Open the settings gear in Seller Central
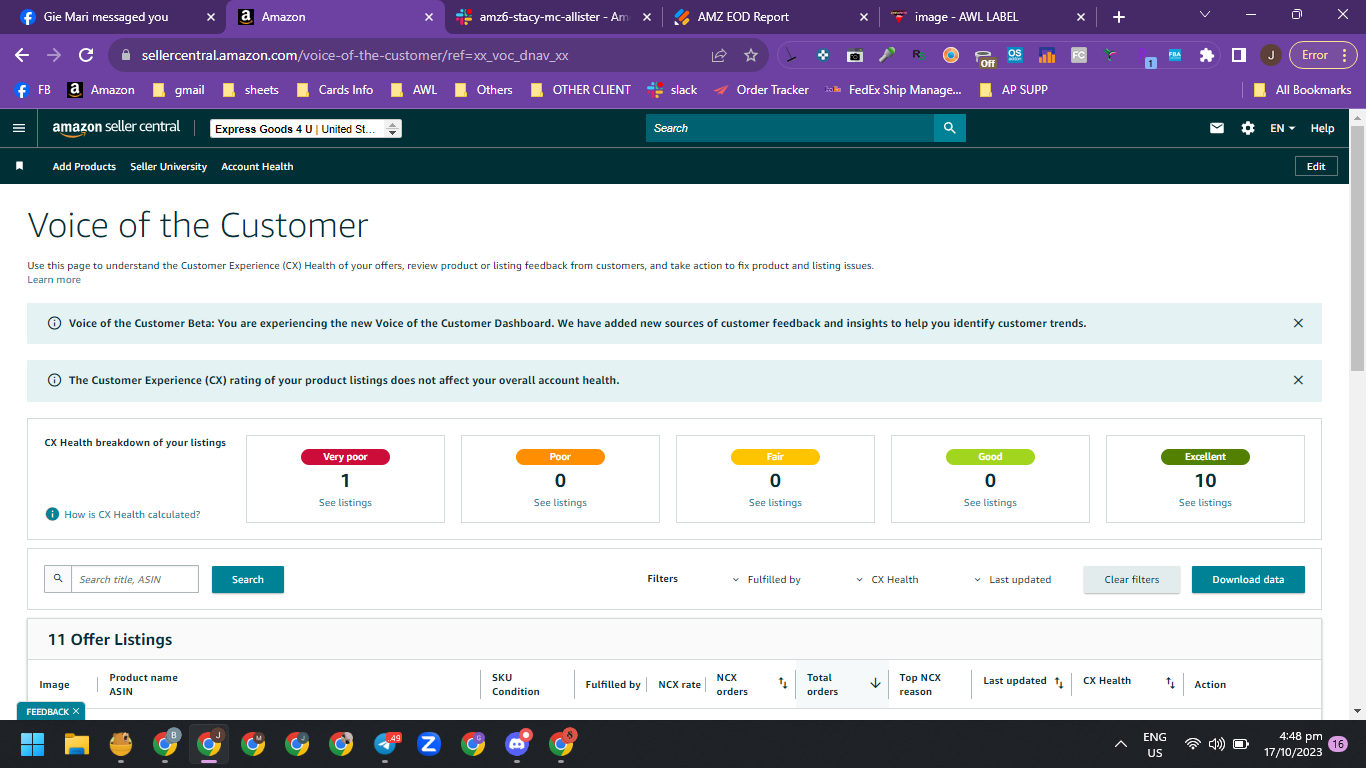 [x=1247, y=128]
